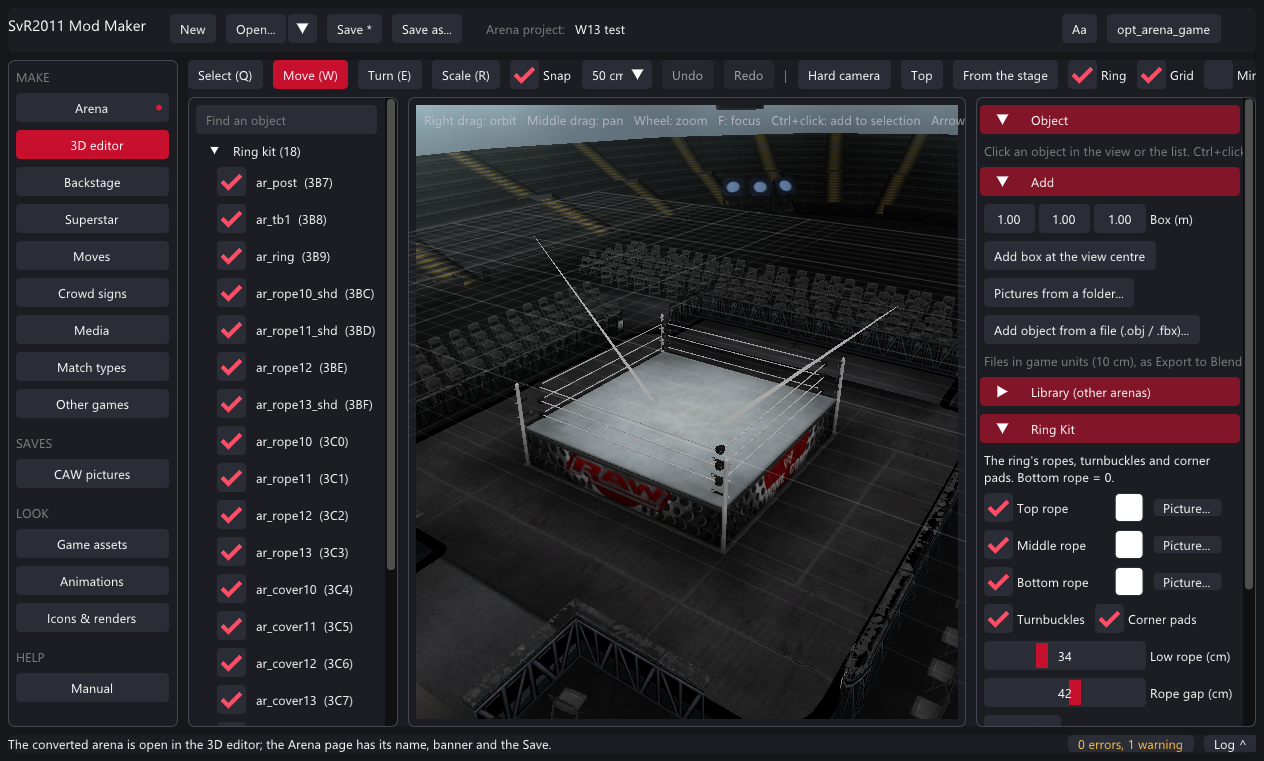Open the Arena page
The width and height of the screenshot is (1264, 761).
click(92, 108)
